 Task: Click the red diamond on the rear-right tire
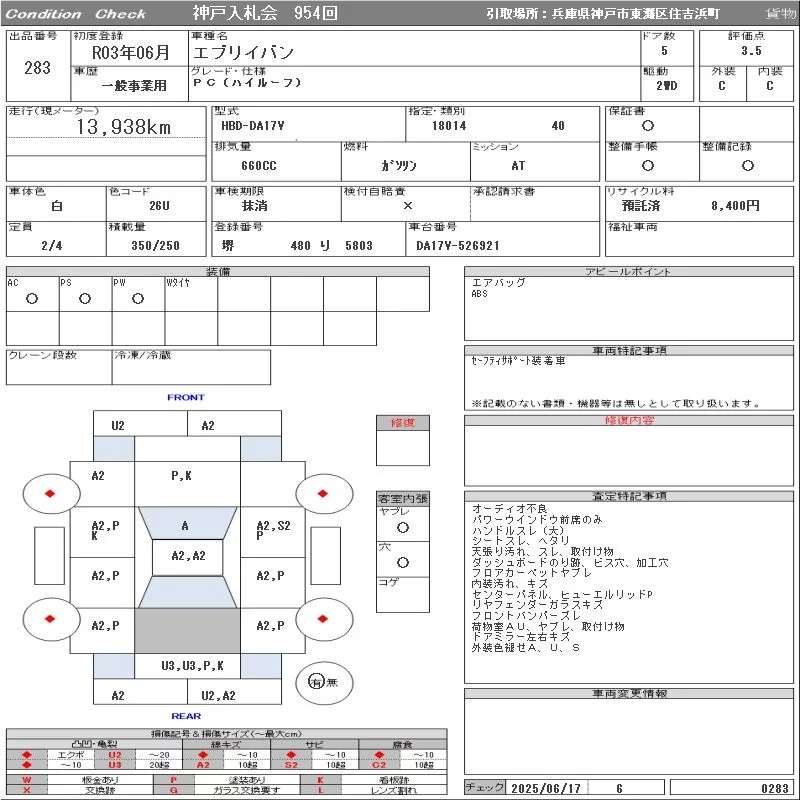(x=322, y=619)
